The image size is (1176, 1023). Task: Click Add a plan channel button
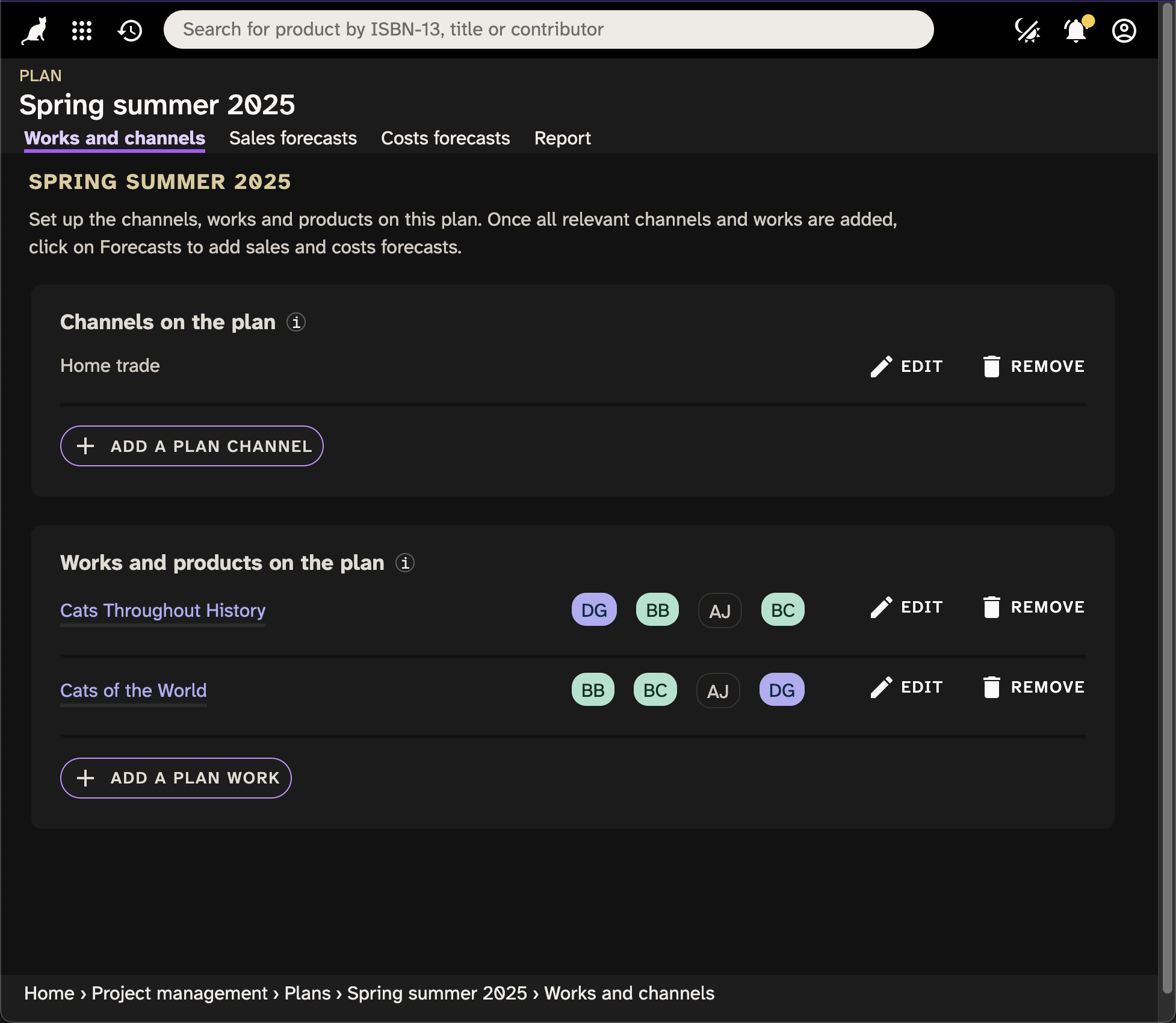click(x=192, y=446)
